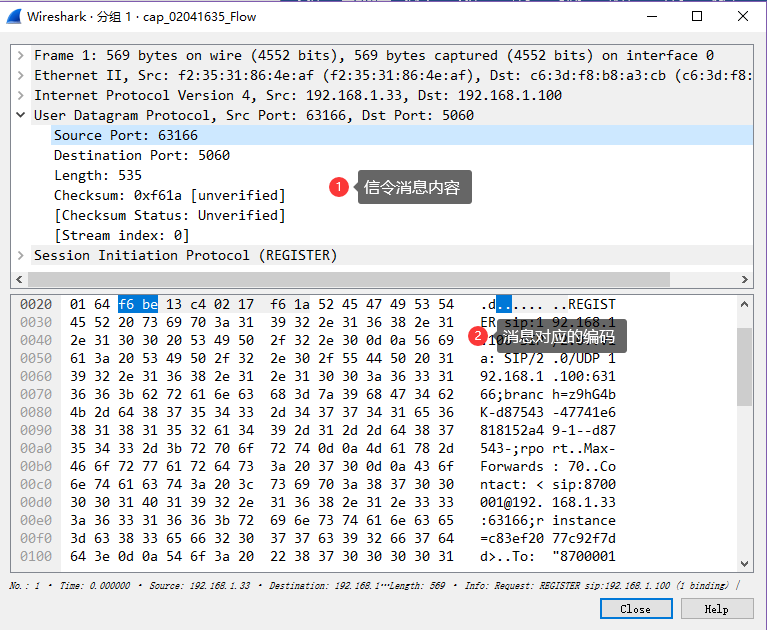Viewport: 767px width, 630px height.
Task: Click ASCII text 'Forwards : 70..Co'
Action: point(548,466)
